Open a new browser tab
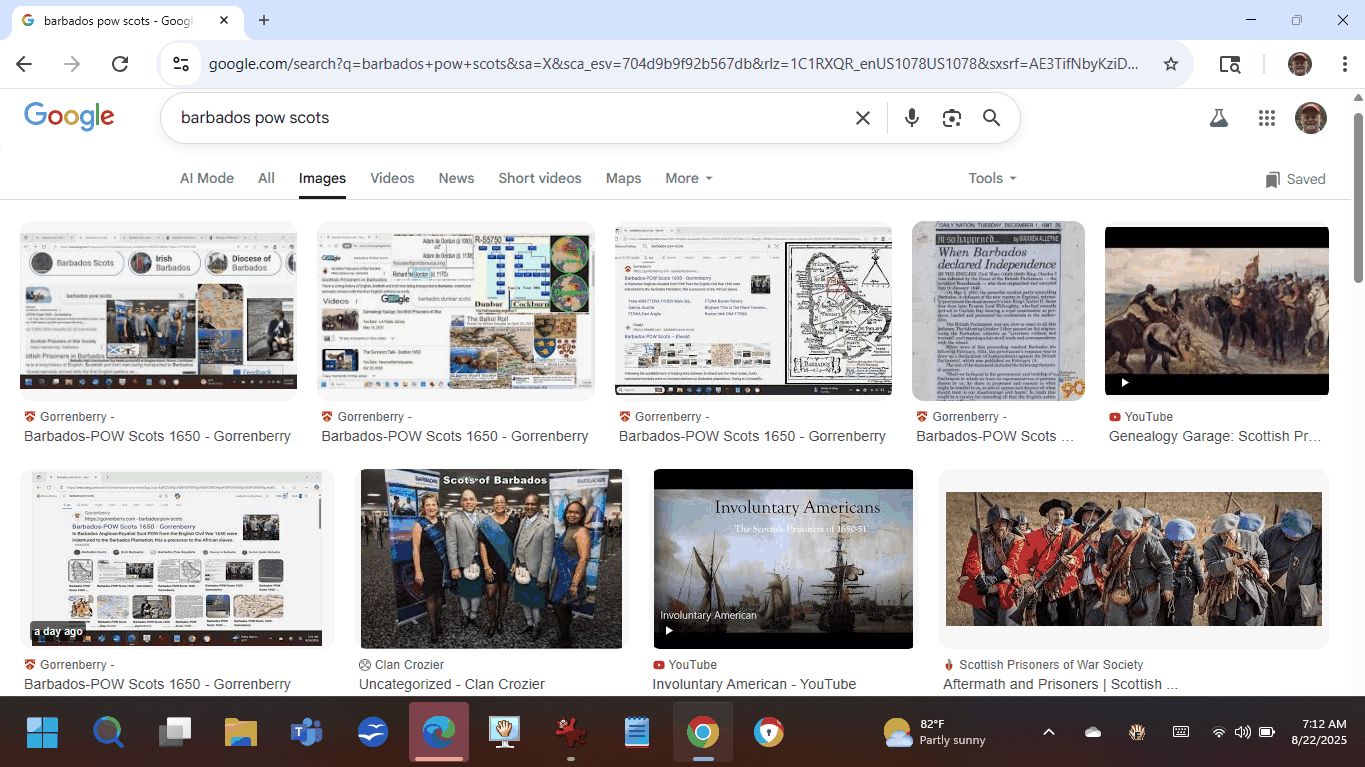 coord(264,20)
